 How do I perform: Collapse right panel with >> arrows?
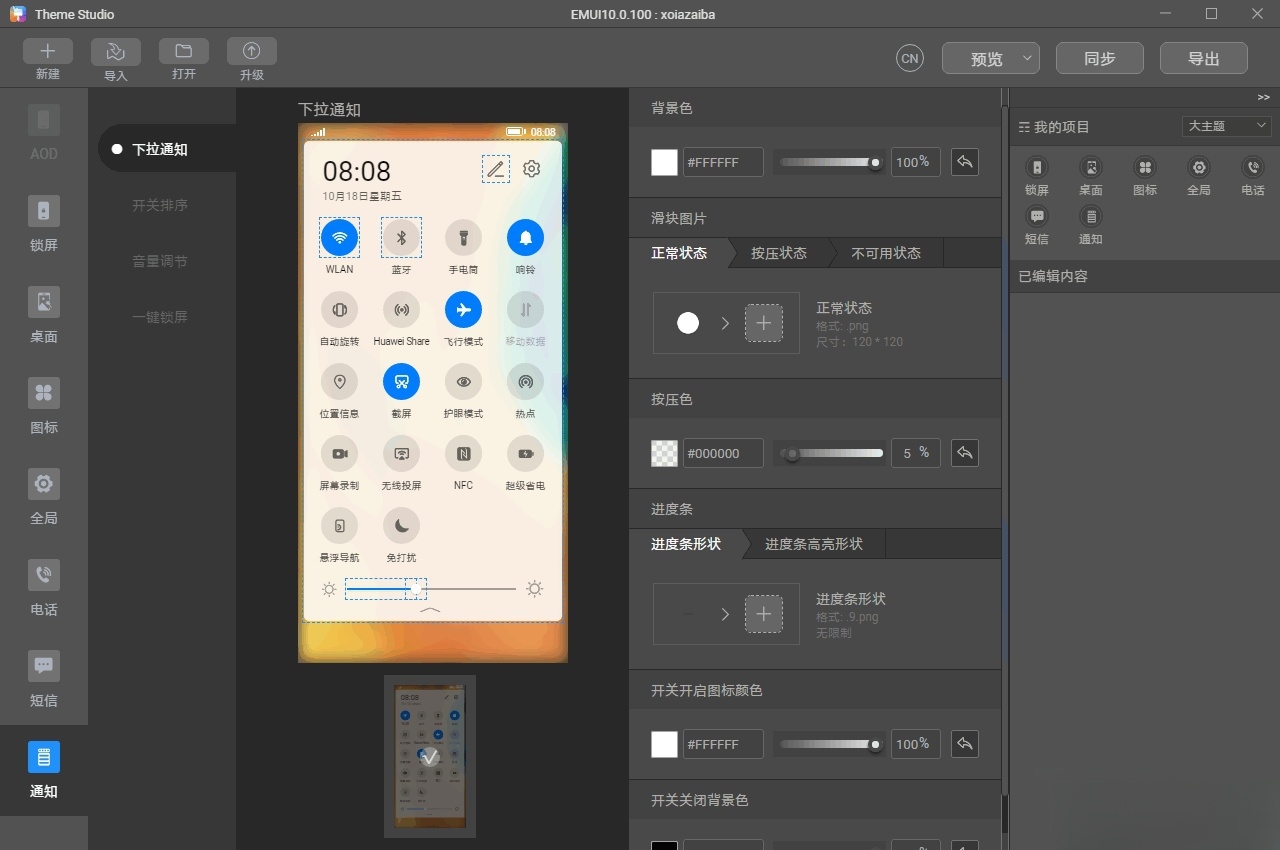(x=1264, y=97)
